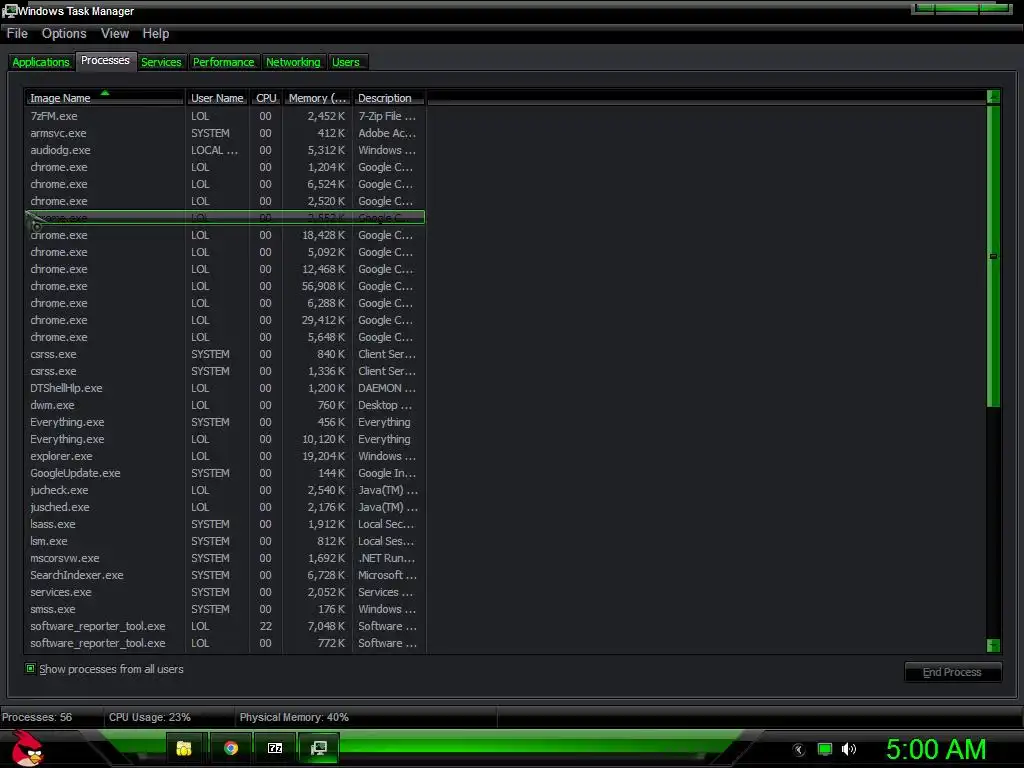Select the smss.exe process
1024x768 pixels.
pyautogui.click(x=225, y=609)
